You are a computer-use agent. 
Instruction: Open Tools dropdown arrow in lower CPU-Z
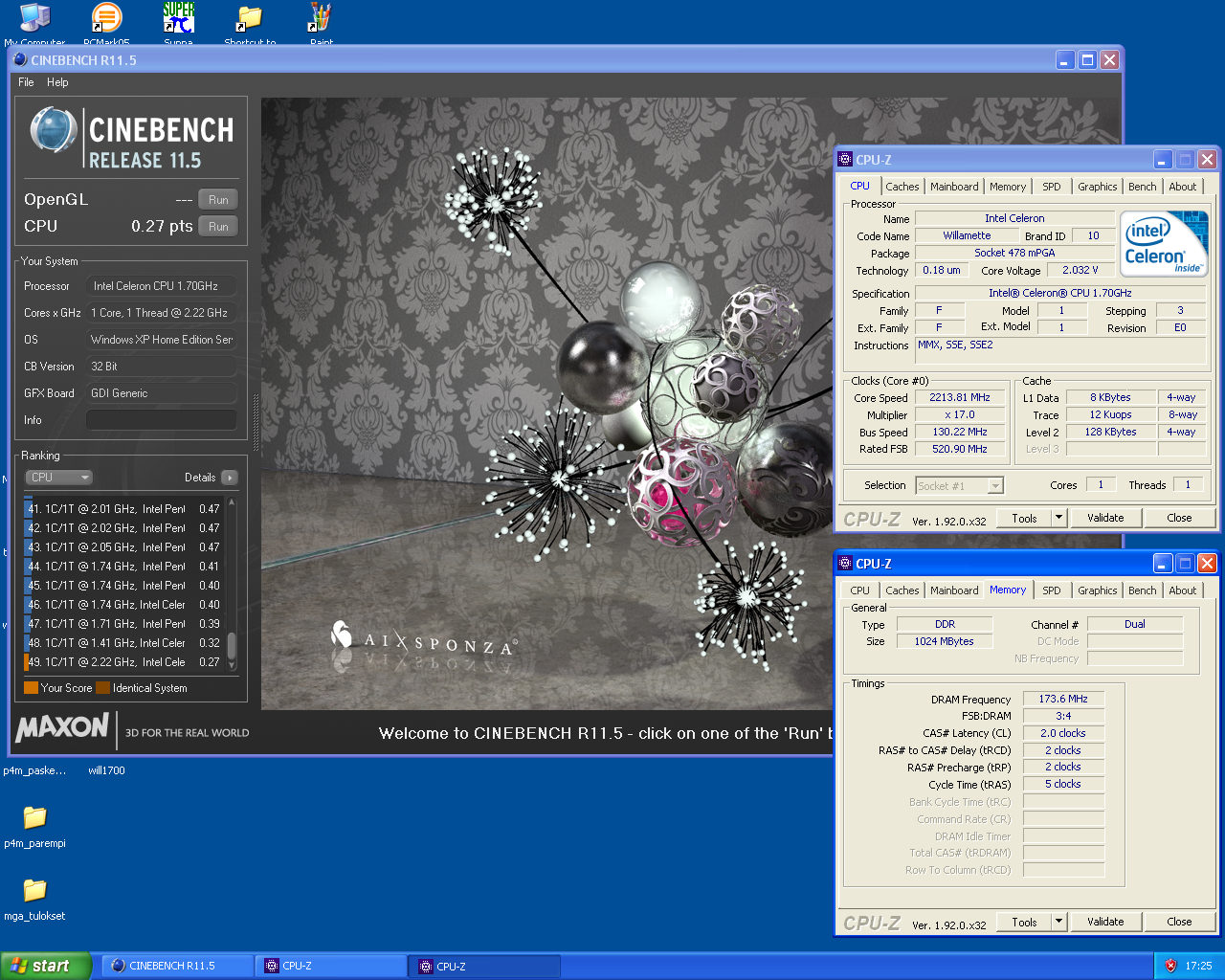(x=1058, y=922)
